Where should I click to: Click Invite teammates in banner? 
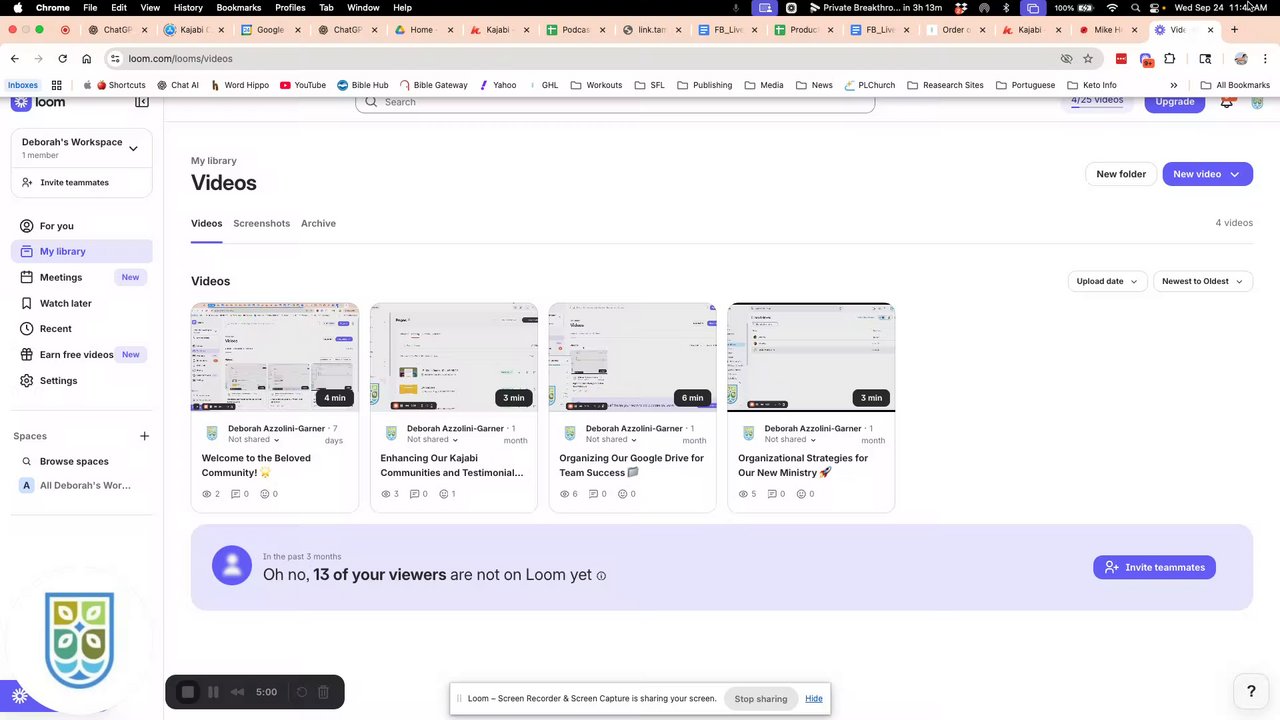[x=1155, y=568]
